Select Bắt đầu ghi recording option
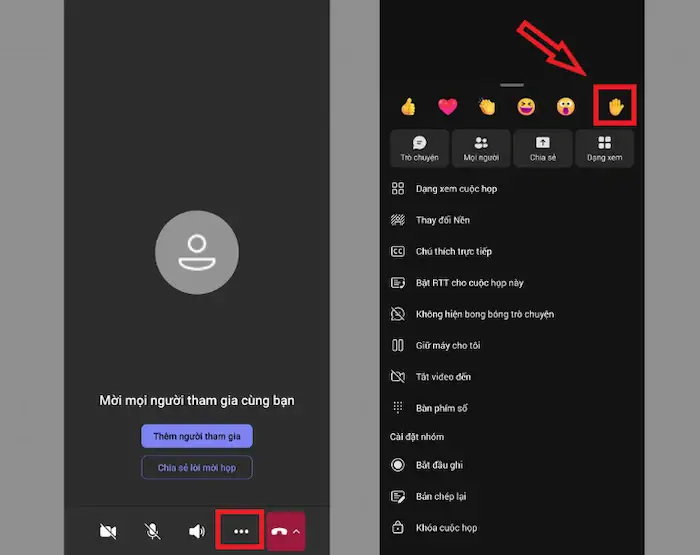The height and width of the screenshot is (555, 700). 439,465
